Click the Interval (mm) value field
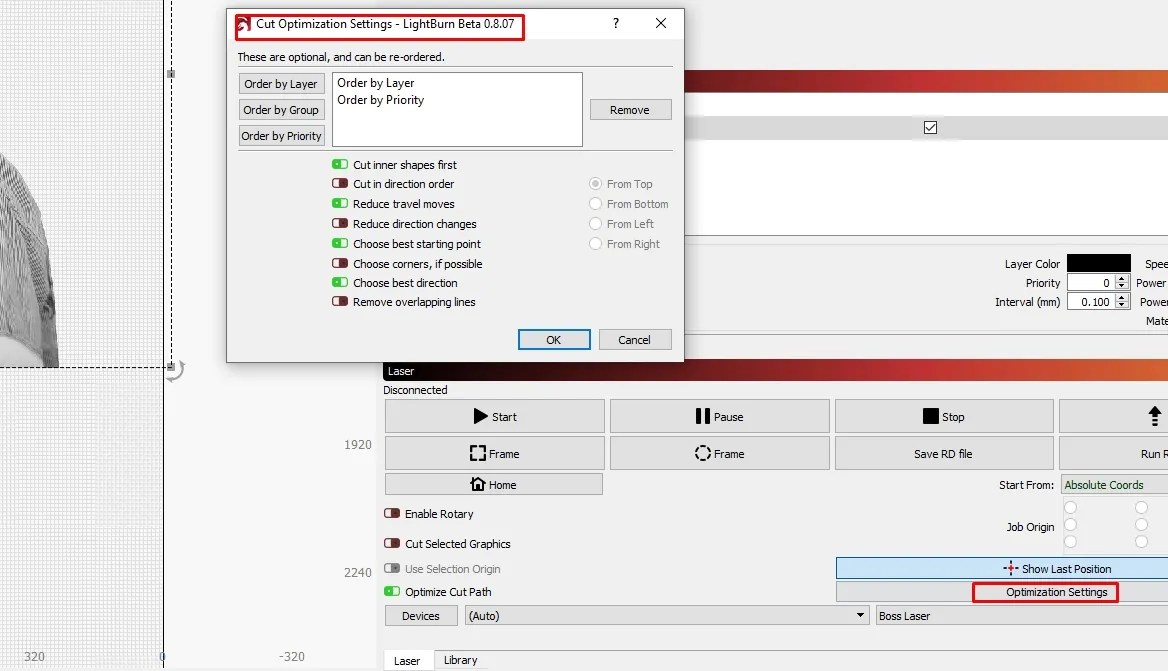 (1091, 302)
